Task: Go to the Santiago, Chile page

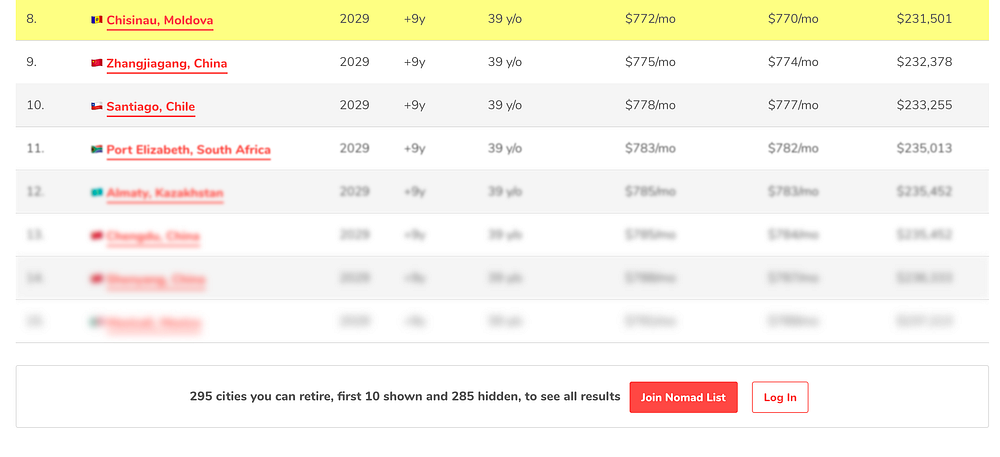Action: [151, 106]
